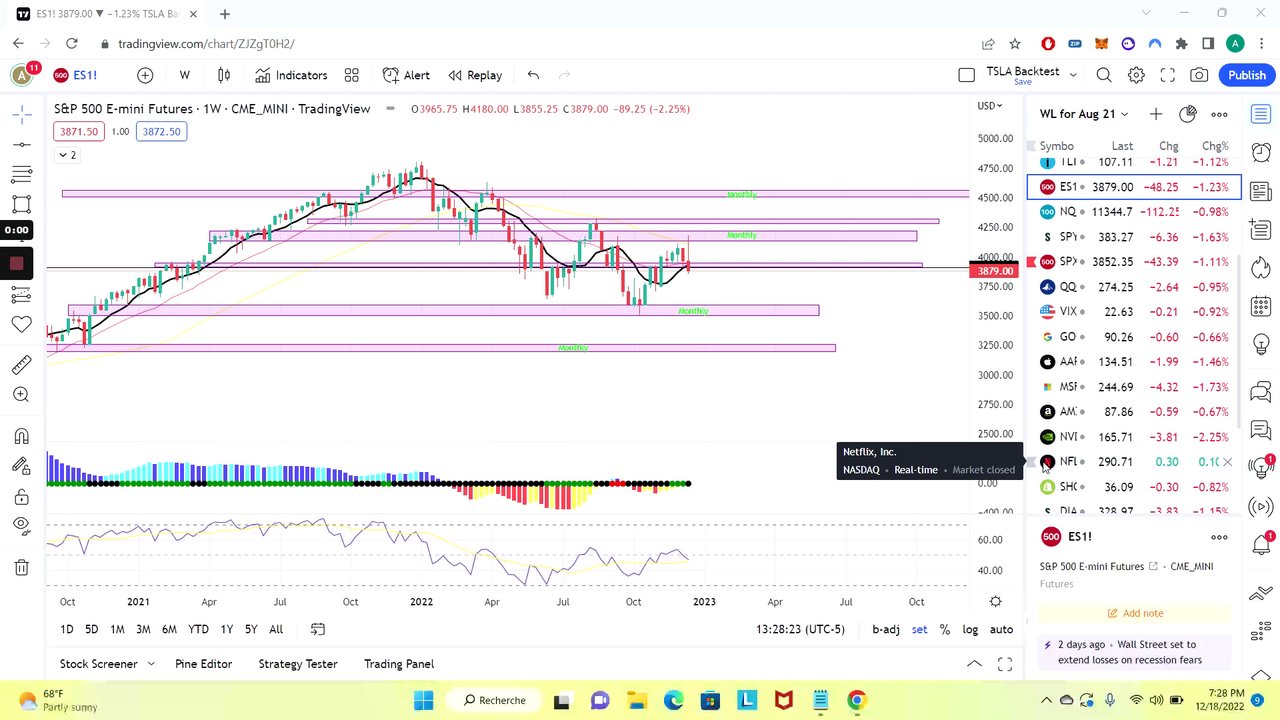1280x720 pixels.
Task: Click the watchlist vertical scrollbar
Action: tap(1239, 340)
